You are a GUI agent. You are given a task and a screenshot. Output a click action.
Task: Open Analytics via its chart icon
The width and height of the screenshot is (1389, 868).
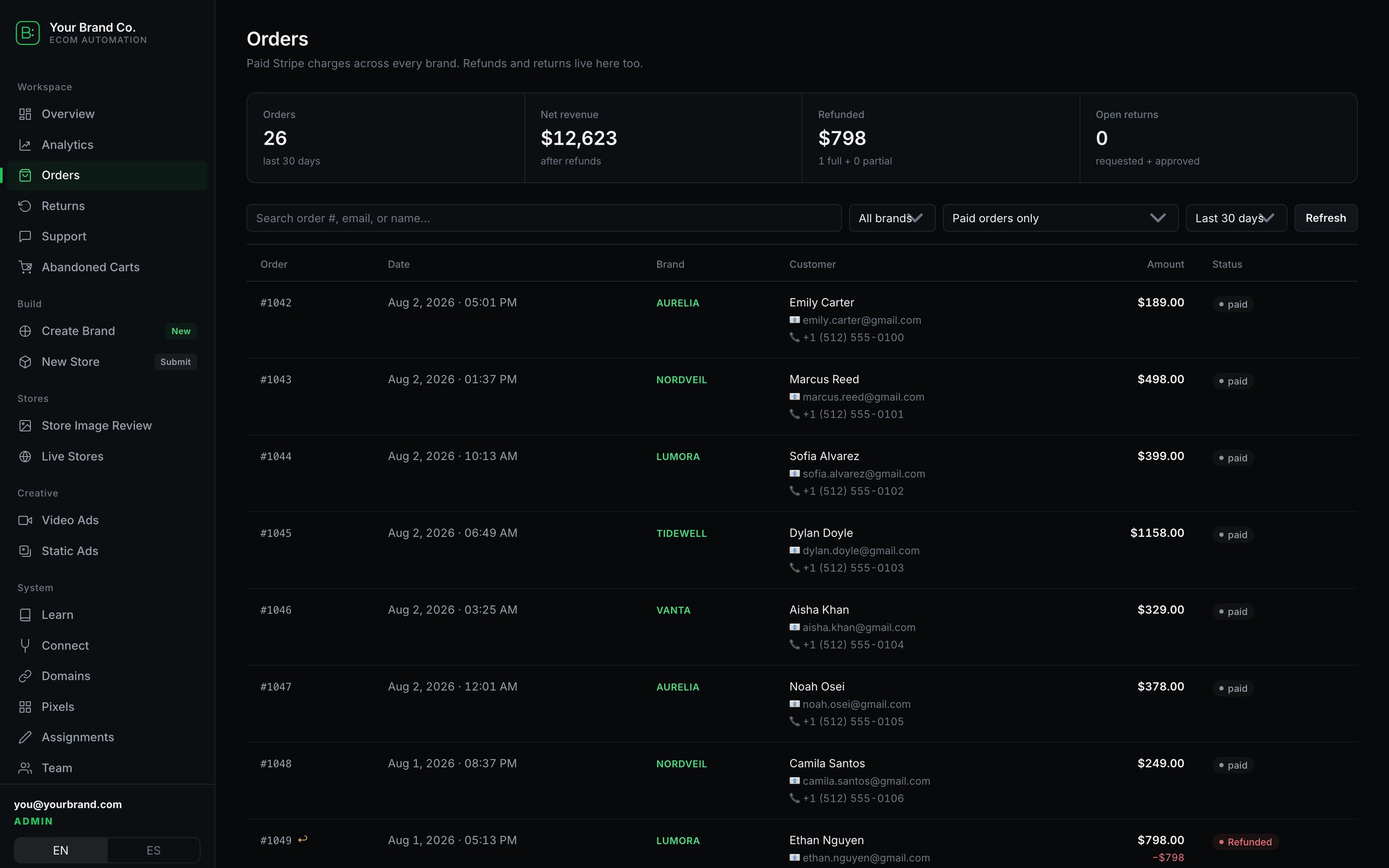pyautogui.click(x=25, y=145)
